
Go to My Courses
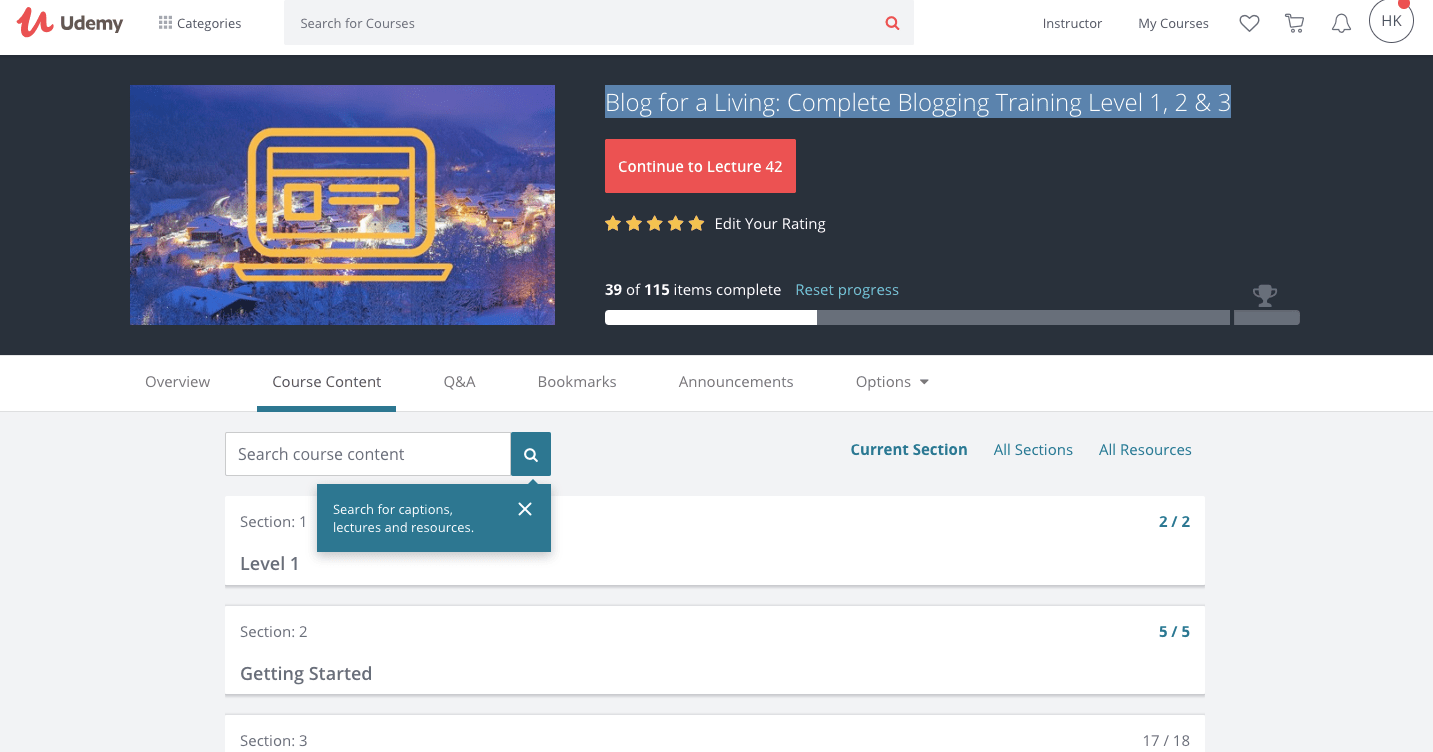1173,23
